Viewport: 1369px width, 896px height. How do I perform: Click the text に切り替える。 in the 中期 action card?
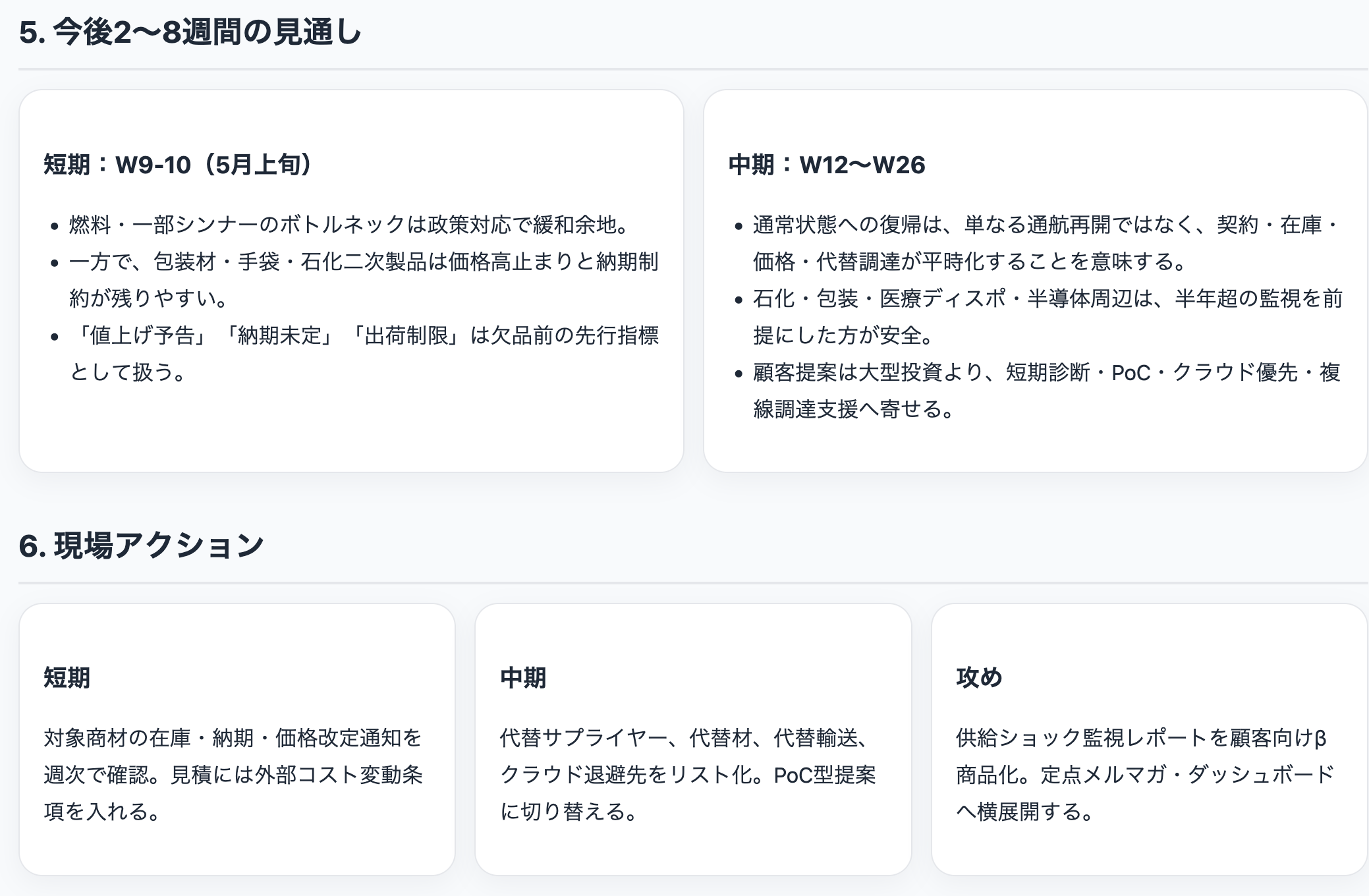coord(569,812)
